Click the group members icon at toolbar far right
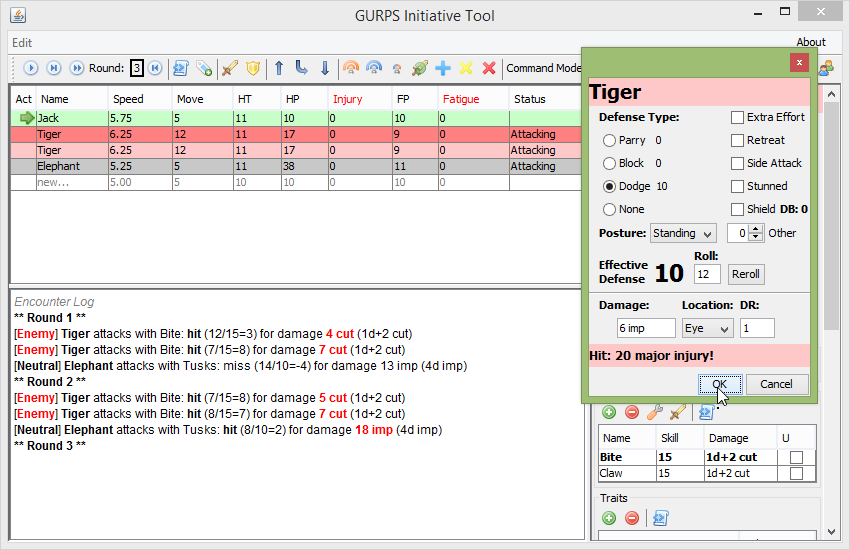Screen dimensions: 850x550 click(827, 68)
